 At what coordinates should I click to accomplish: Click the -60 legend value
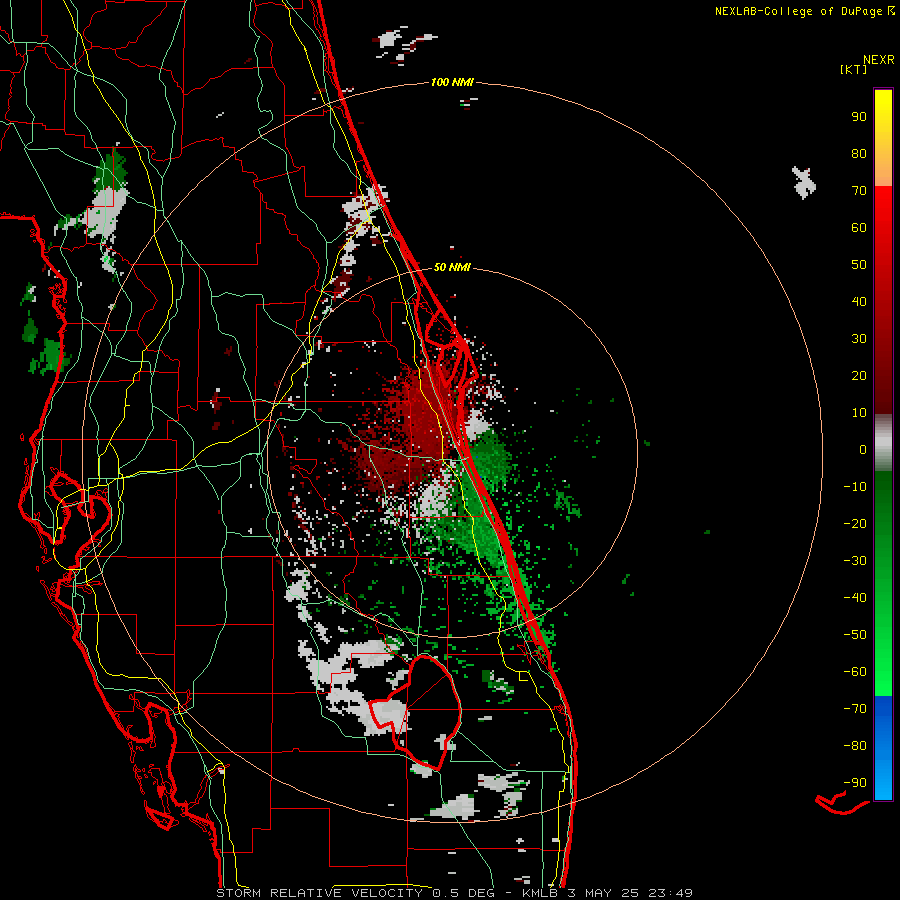point(855,672)
